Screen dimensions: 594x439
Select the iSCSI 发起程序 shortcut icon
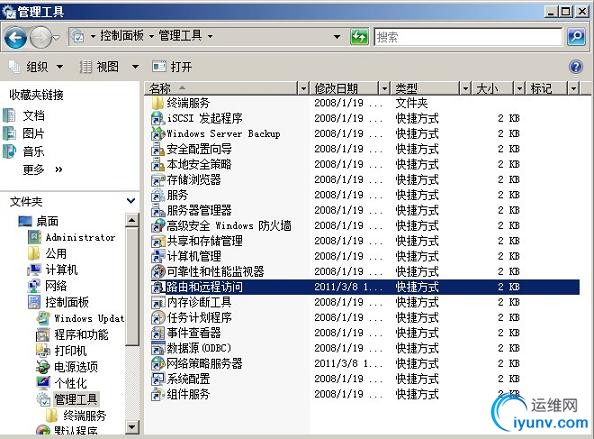[x=157, y=119]
